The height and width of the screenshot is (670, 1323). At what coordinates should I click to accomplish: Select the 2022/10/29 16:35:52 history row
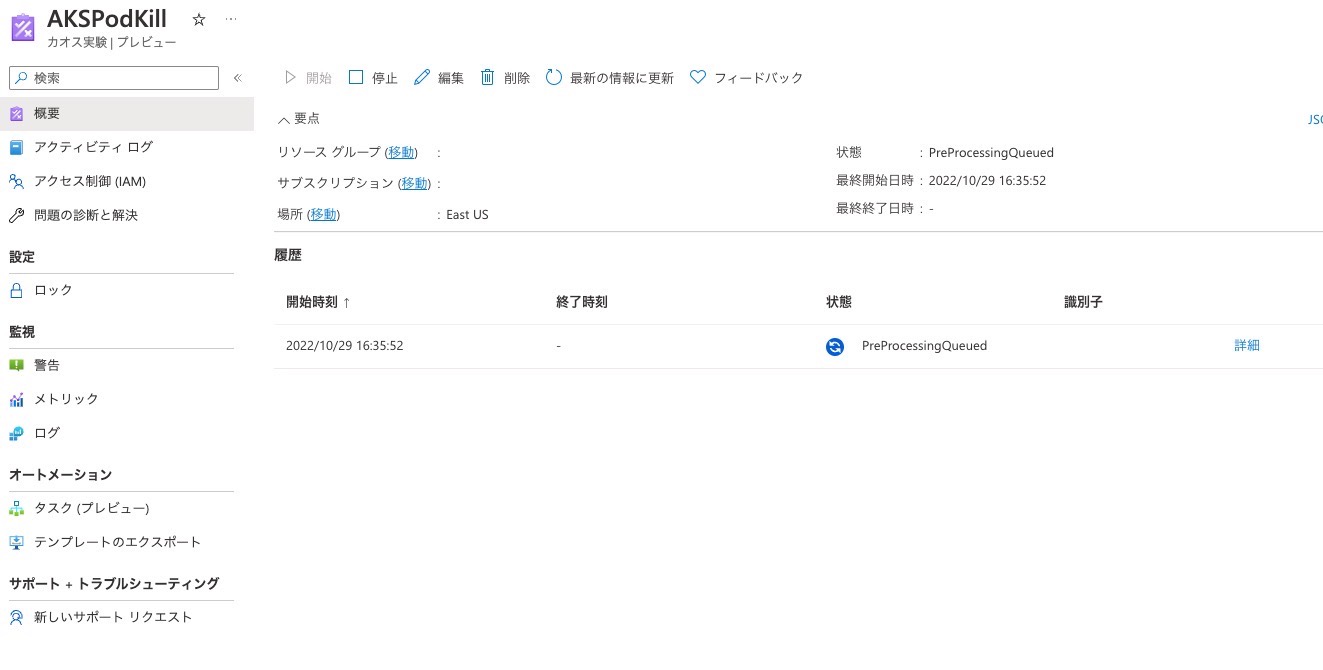pos(798,346)
